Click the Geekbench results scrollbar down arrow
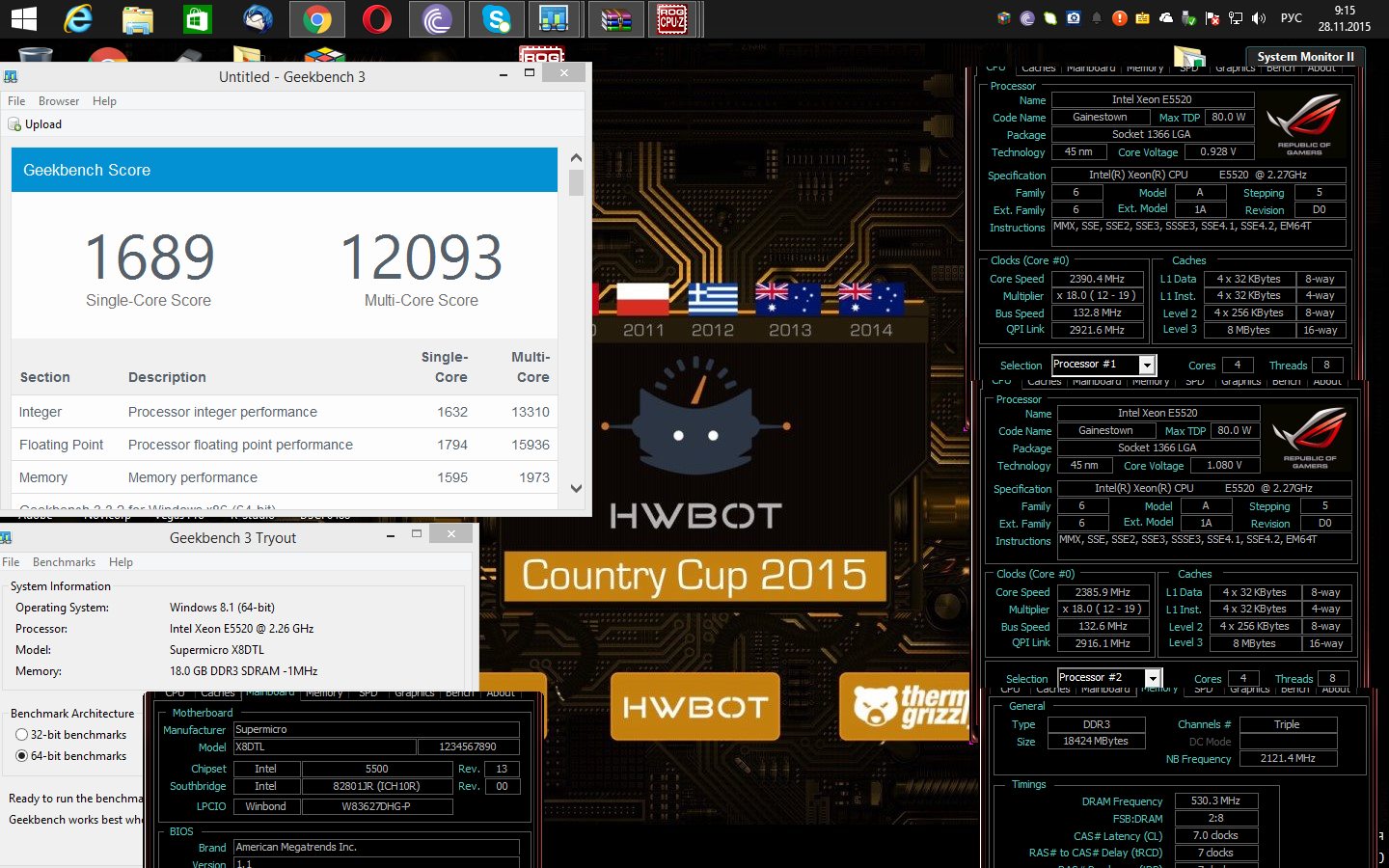This screenshot has height=868, width=1389. click(x=576, y=488)
